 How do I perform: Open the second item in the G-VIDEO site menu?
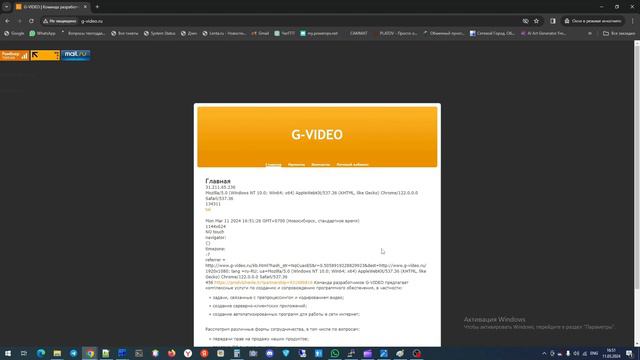(296, 164)
